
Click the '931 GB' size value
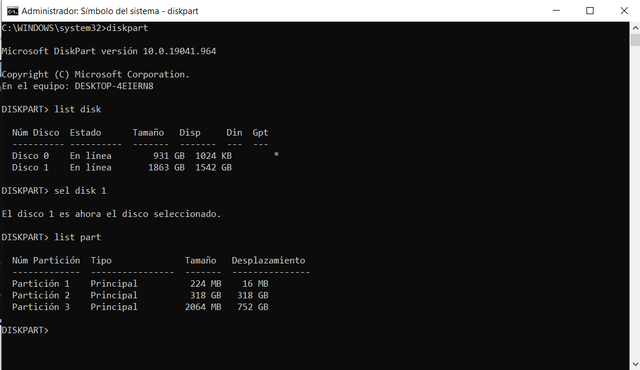click(x=169, y=156)
